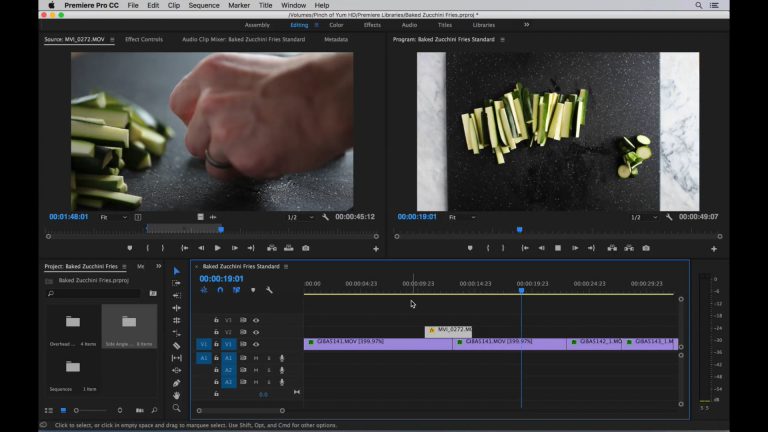The height and width of the screenshot is (432, 768).
Task: Click new bin icon in Project panel
Action: (x=153, y=293)
